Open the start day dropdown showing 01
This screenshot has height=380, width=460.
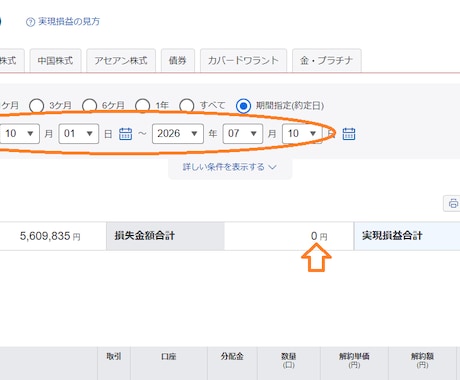point(79,134)
